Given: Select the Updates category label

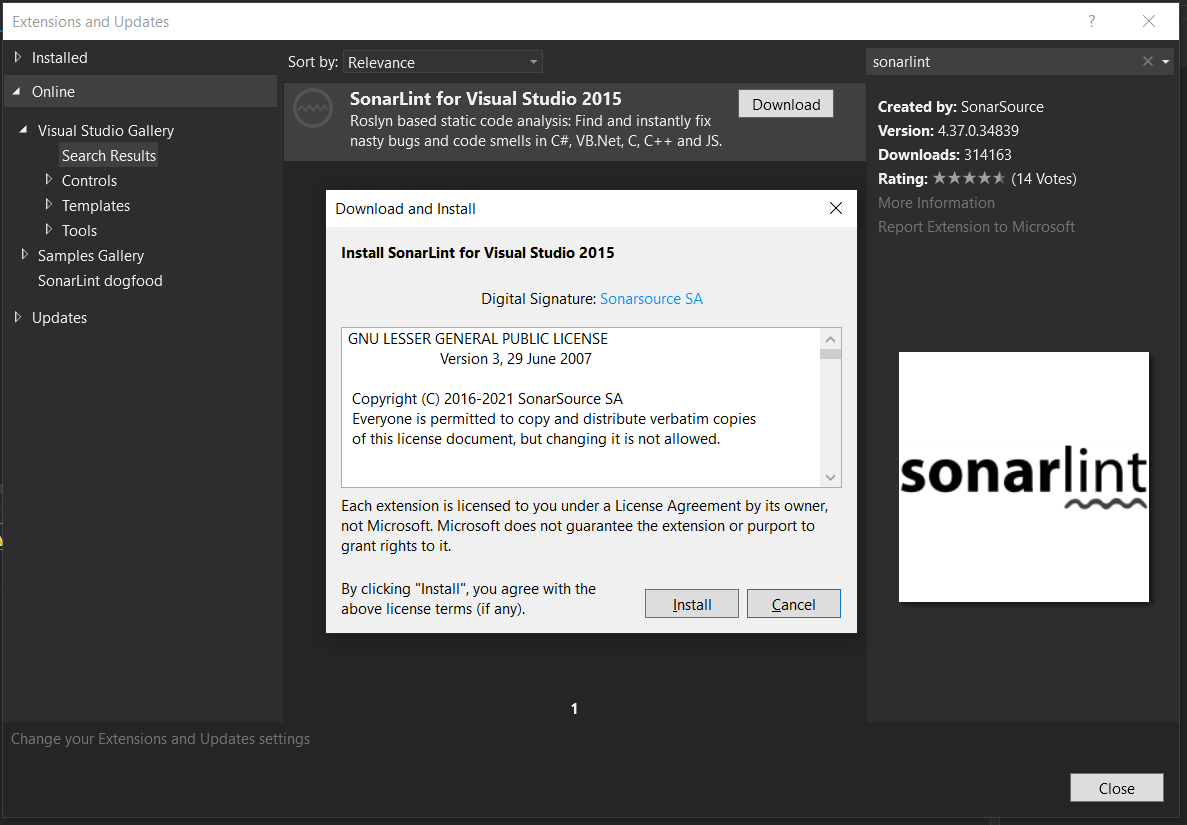Looking at the screenshot, I should (59, 318).
